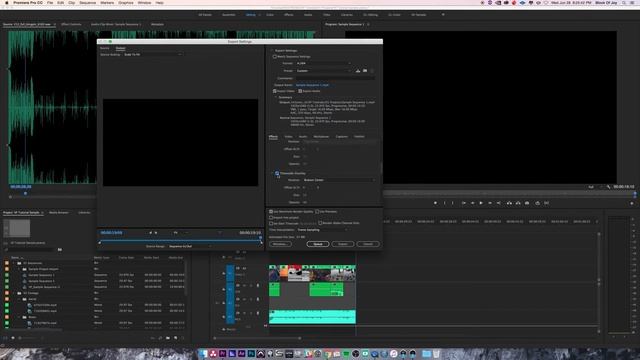Open the Captions tab
Viewport: 640px width, 360px height.
point(342,137)
